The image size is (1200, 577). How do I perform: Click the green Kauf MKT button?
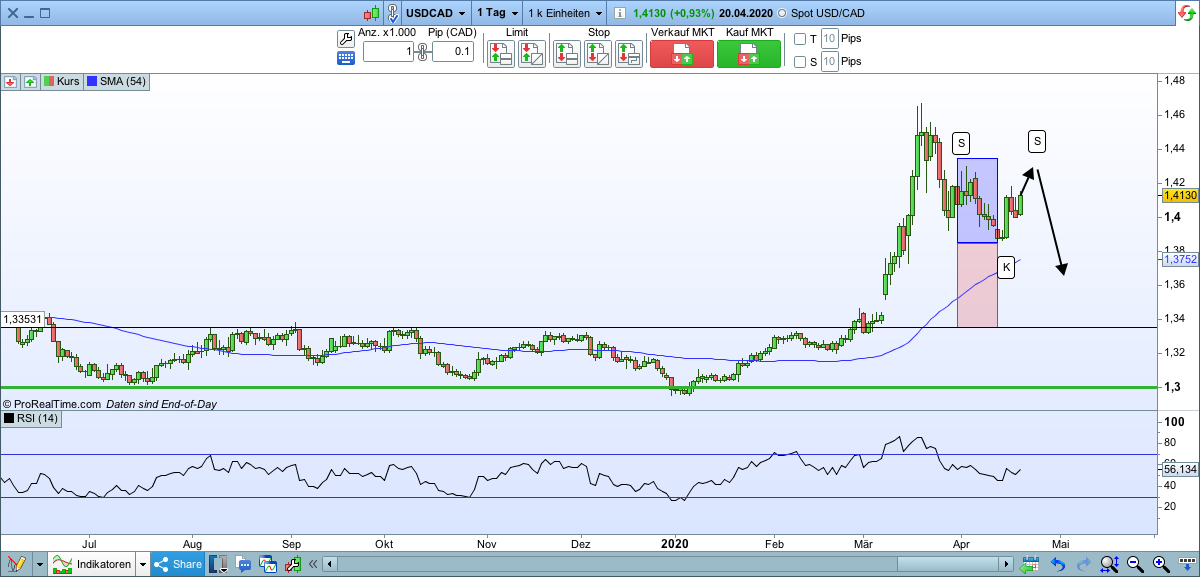[749, 52]
